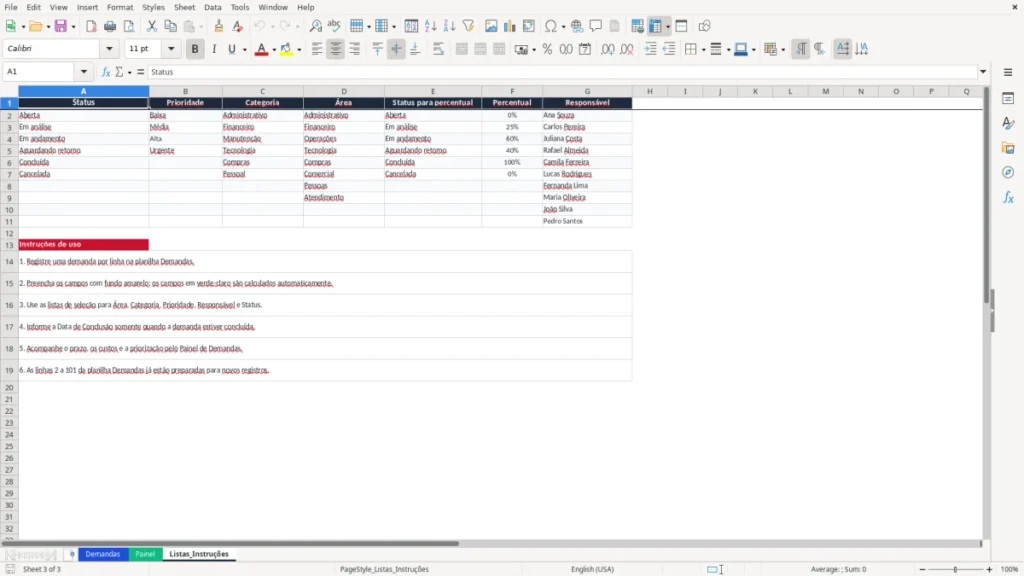The width and height of the screenshot is (1024, 576).
Task: Click the Clone formatting paintbrush icon
Action: click(x=219, y=26)
